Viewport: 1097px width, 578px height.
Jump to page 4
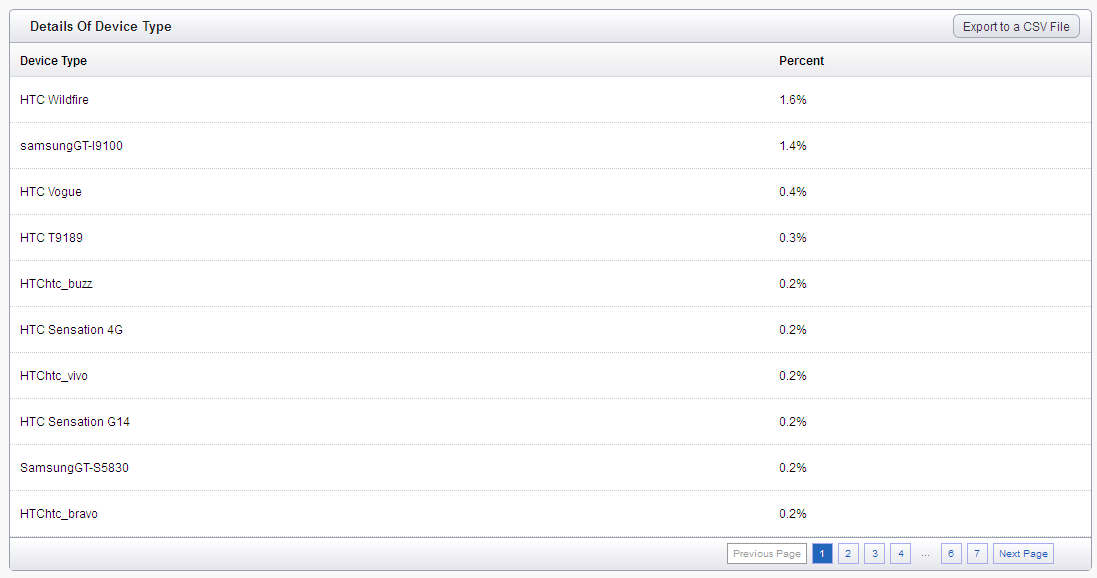tap(900, 554)
